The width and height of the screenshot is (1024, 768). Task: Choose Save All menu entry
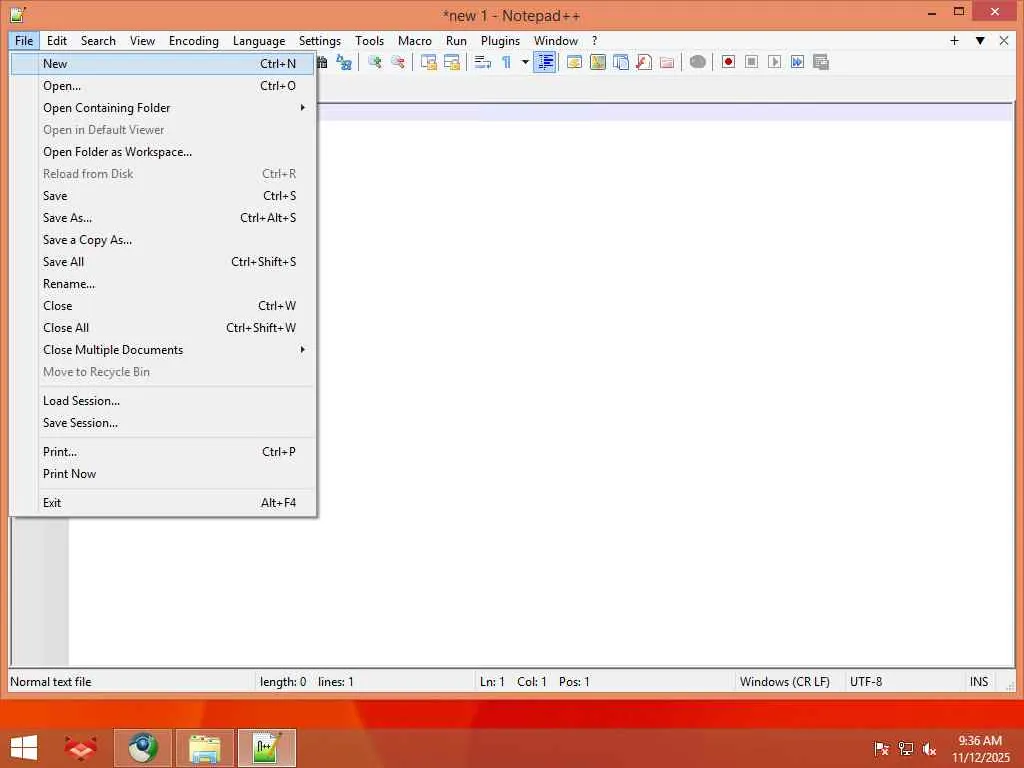pos(163,262)
